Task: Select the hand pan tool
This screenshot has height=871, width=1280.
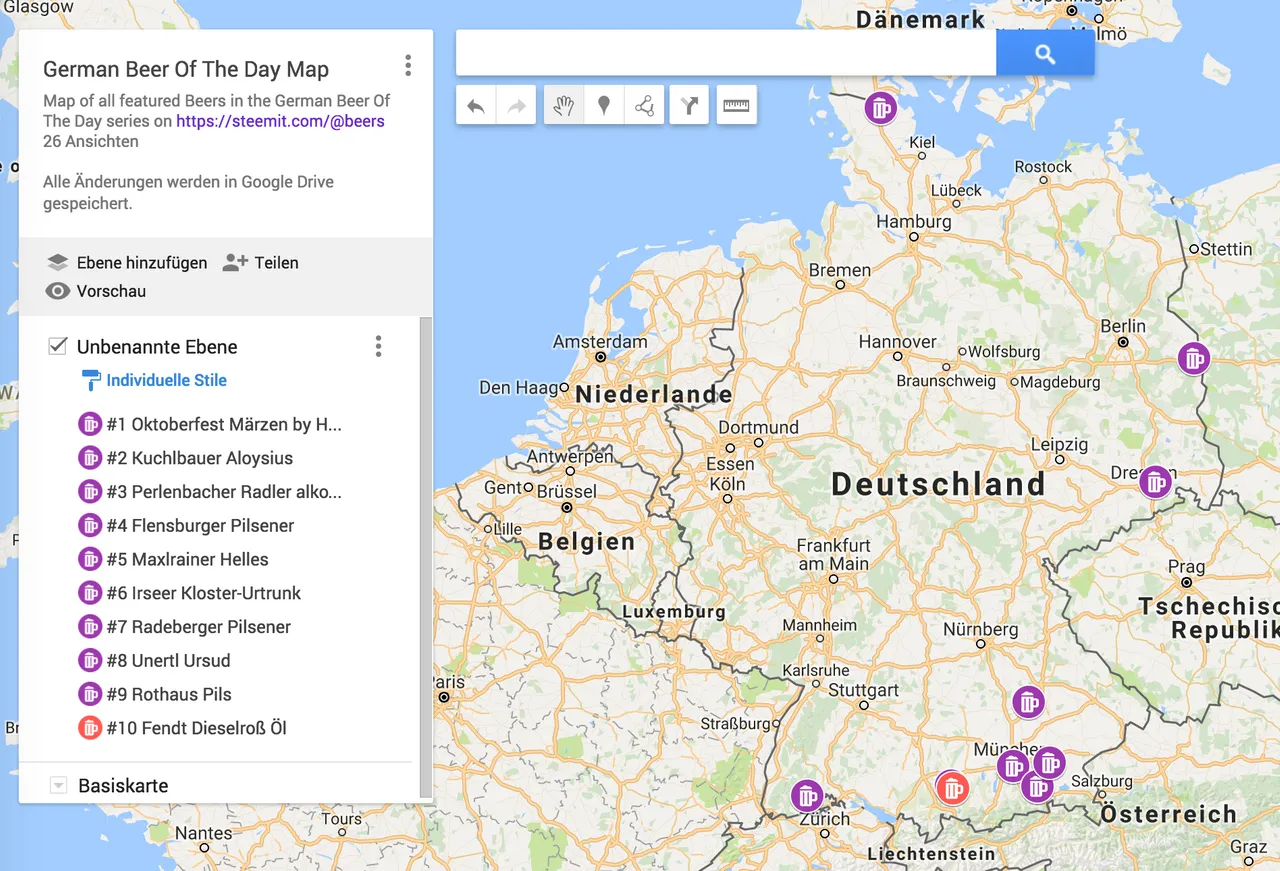Action: [564, 106]
